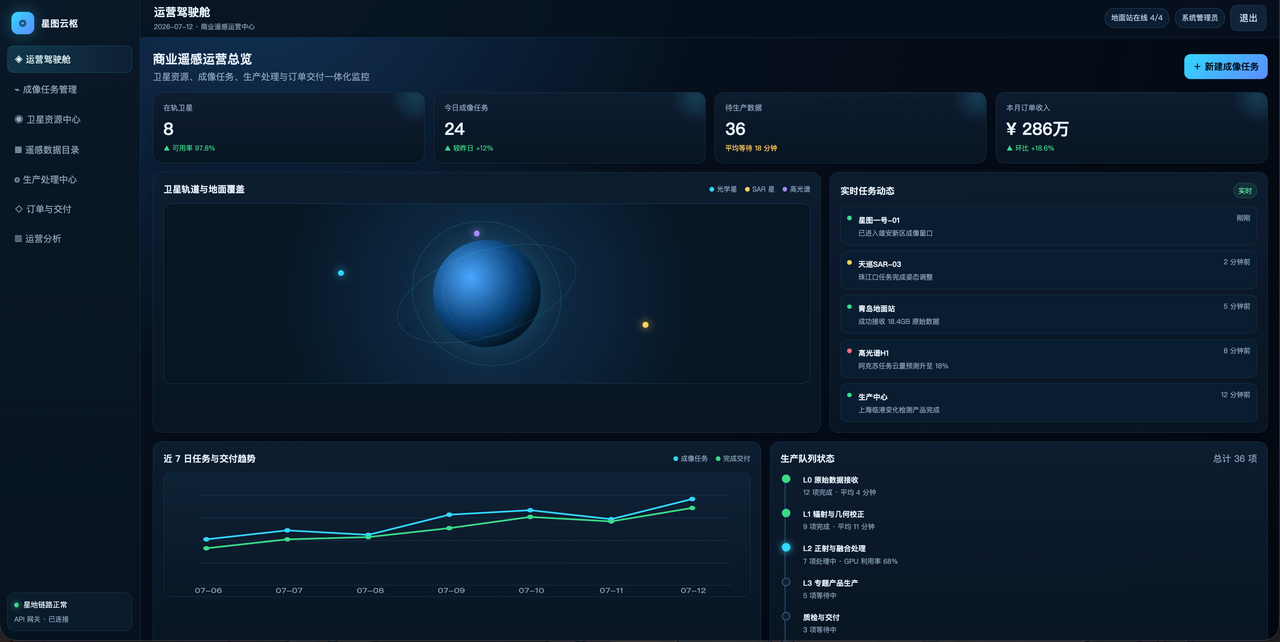Image resolution: width=1280 pixels, height=642 pixels.
Task: Click the 07-10 date label on the chart axis
Action: pyautogui.click(x=531, y=591)
